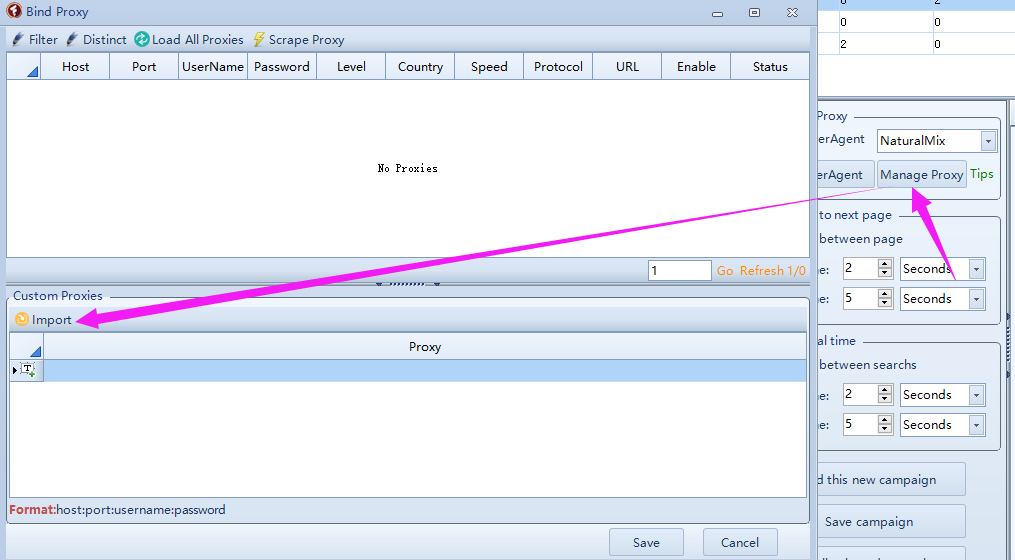Click the Import icon in Custom Proxies
Screen dimensions: 1015x560
pyautogui.click(x=22, y=320)
